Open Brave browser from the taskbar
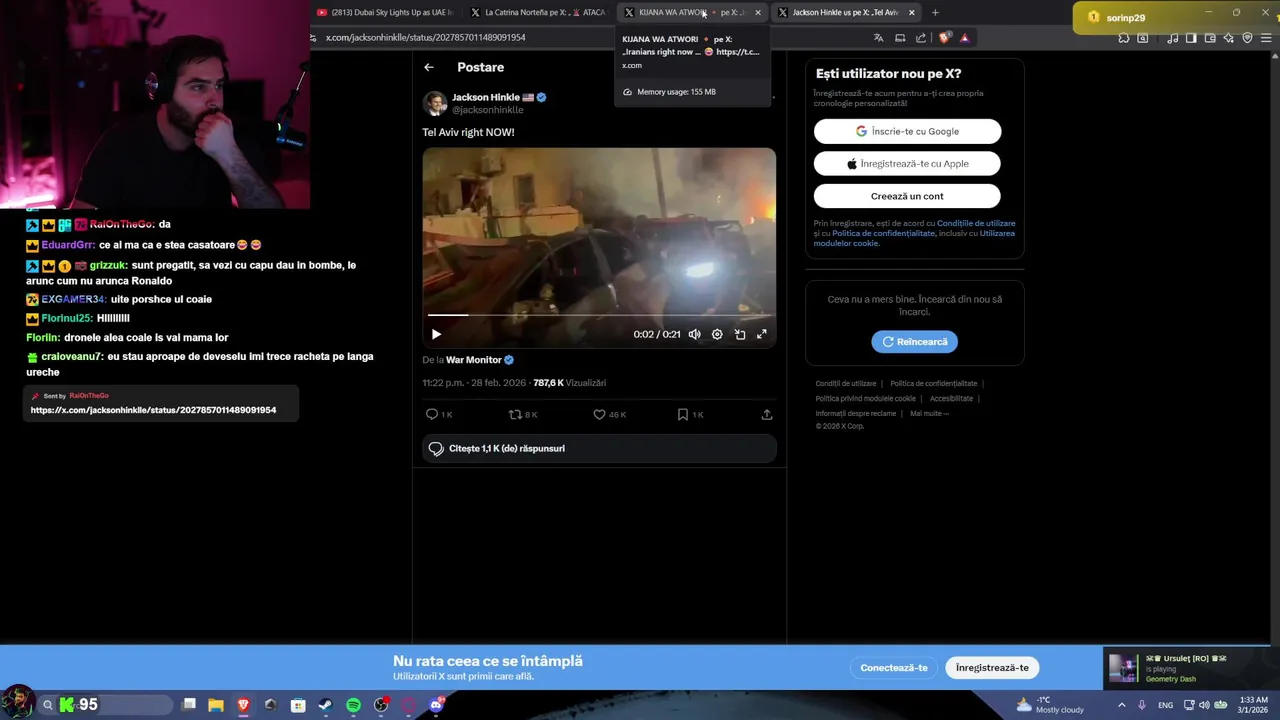Screen dimensions: 1280x720 (243, 705)
